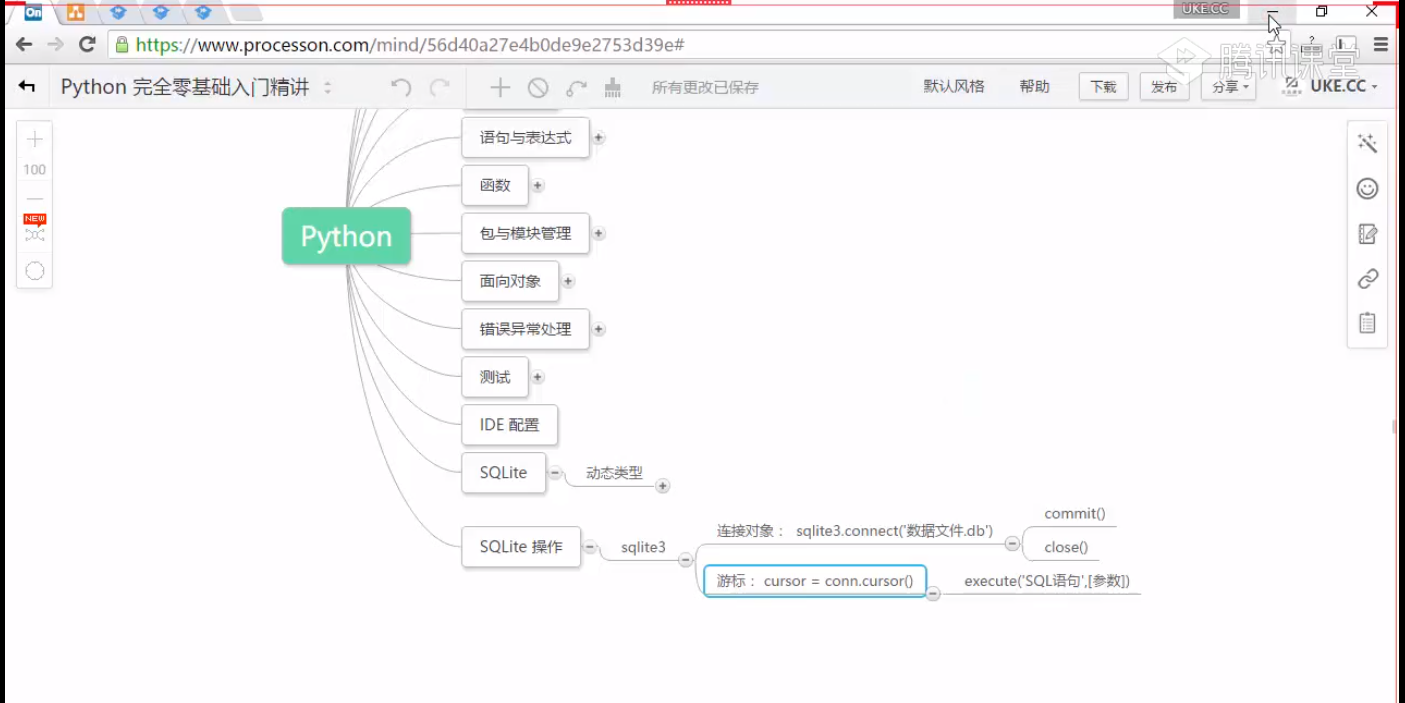1405x703 pixels.
Task: Select the SQLite 操作 topic
Action: point(521,547)
